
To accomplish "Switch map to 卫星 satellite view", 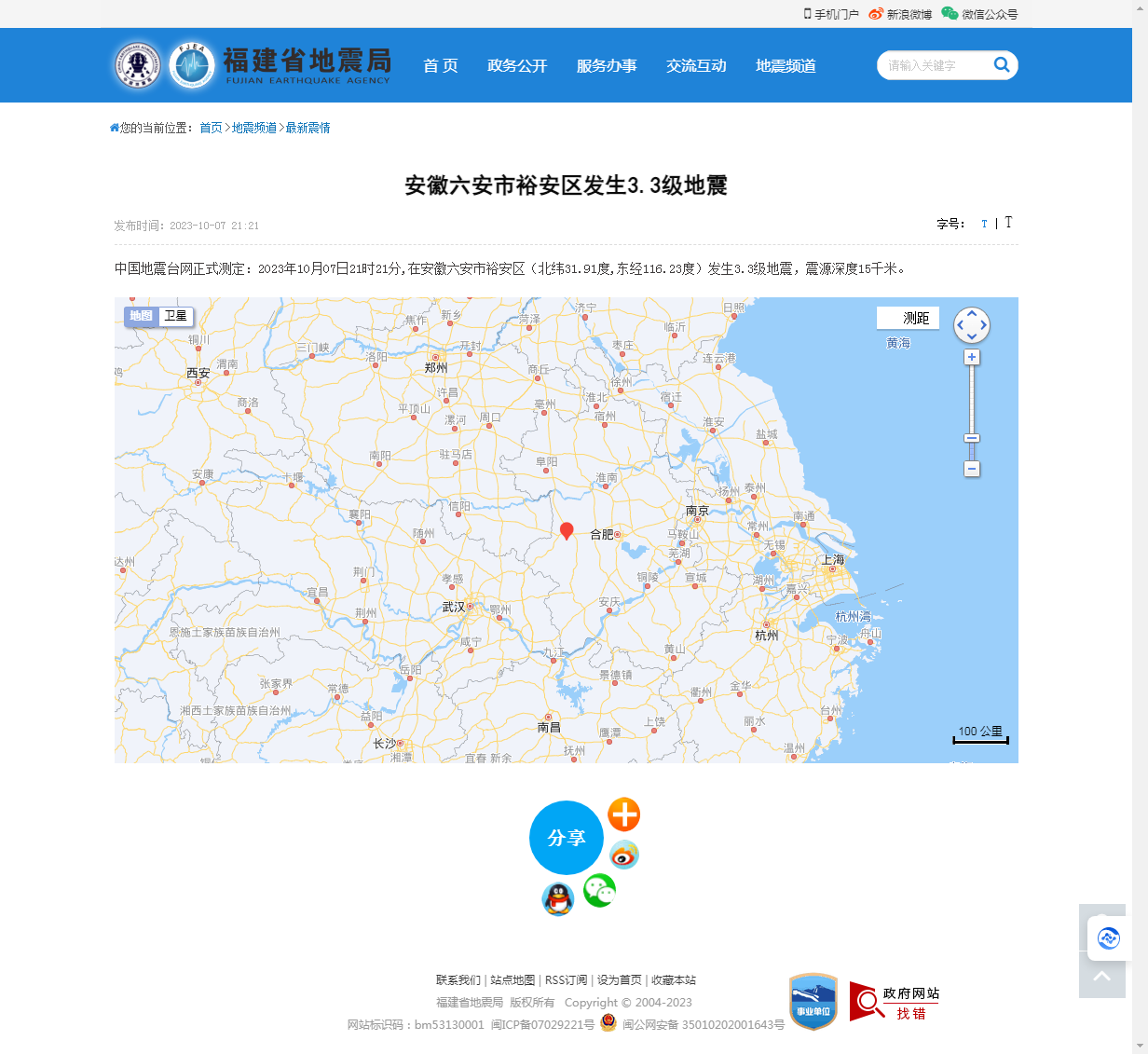I will (x=175, y=316).
